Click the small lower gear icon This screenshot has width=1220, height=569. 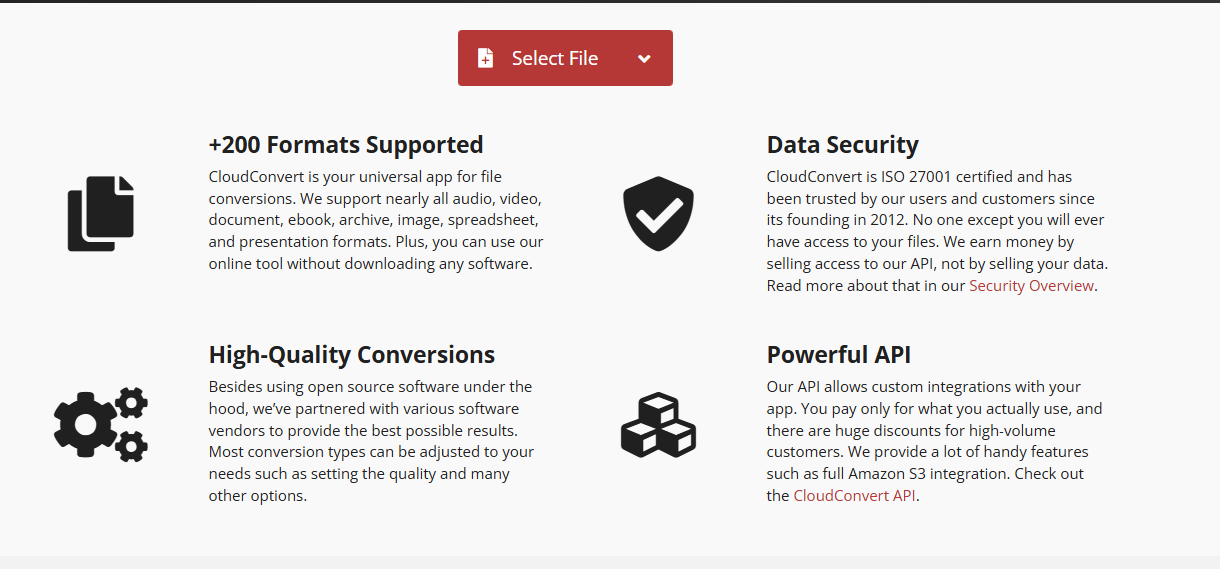(131, 445)
